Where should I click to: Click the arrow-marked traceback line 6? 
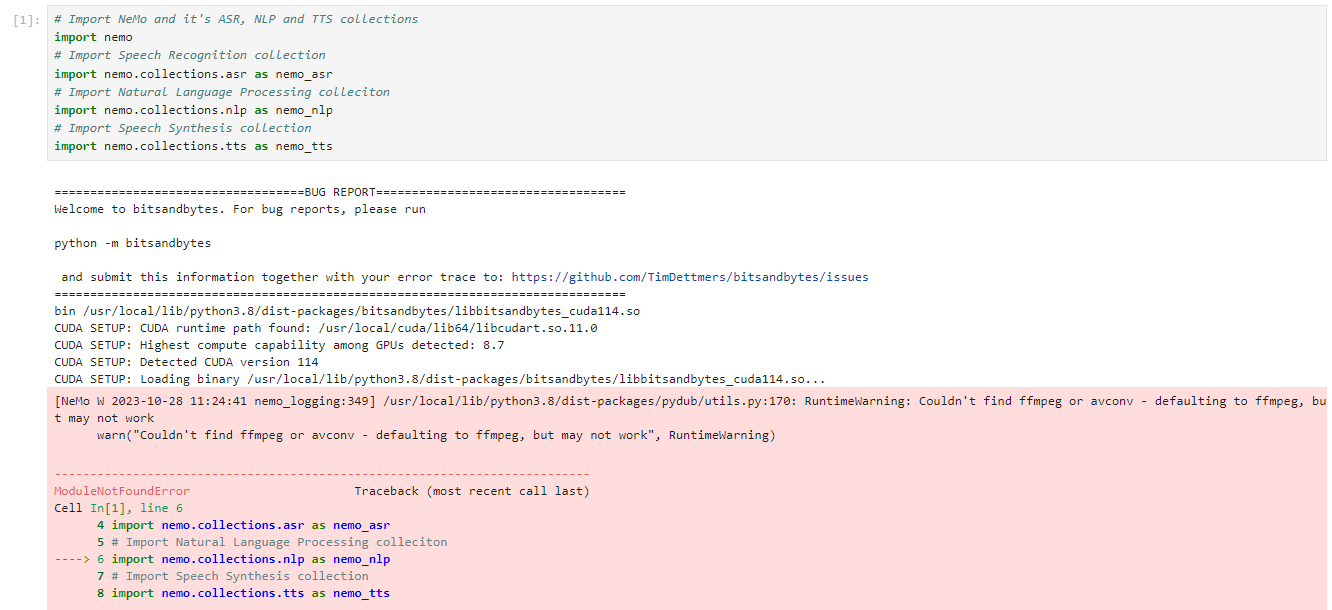[222, 559]
